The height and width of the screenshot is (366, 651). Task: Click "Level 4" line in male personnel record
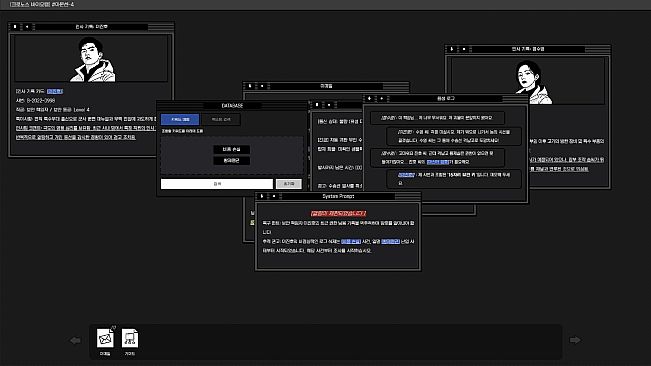53,110
